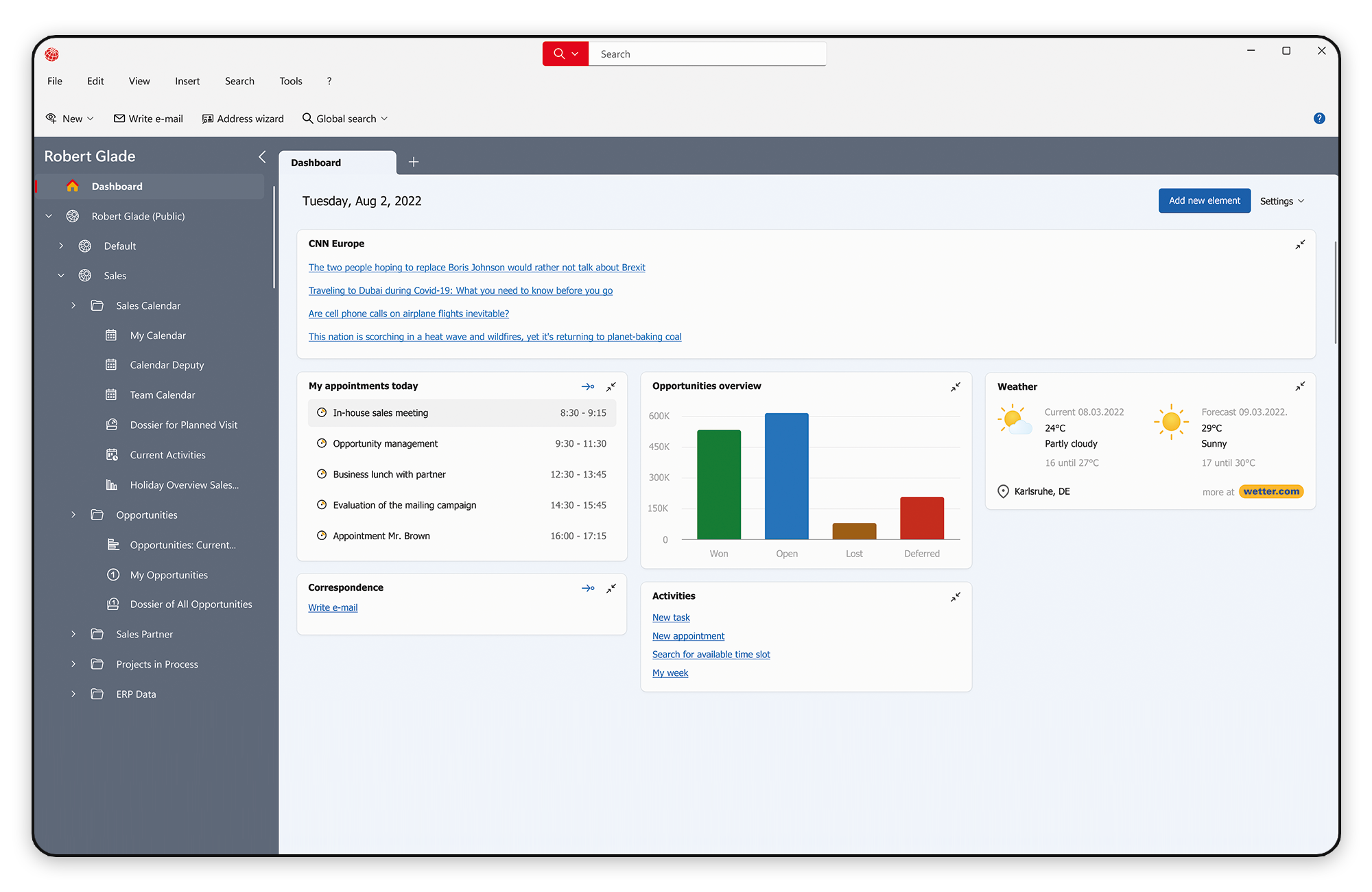Click the Global search magnifier icon
Screen dimensions: 1372x892
[x=307, y=118]
